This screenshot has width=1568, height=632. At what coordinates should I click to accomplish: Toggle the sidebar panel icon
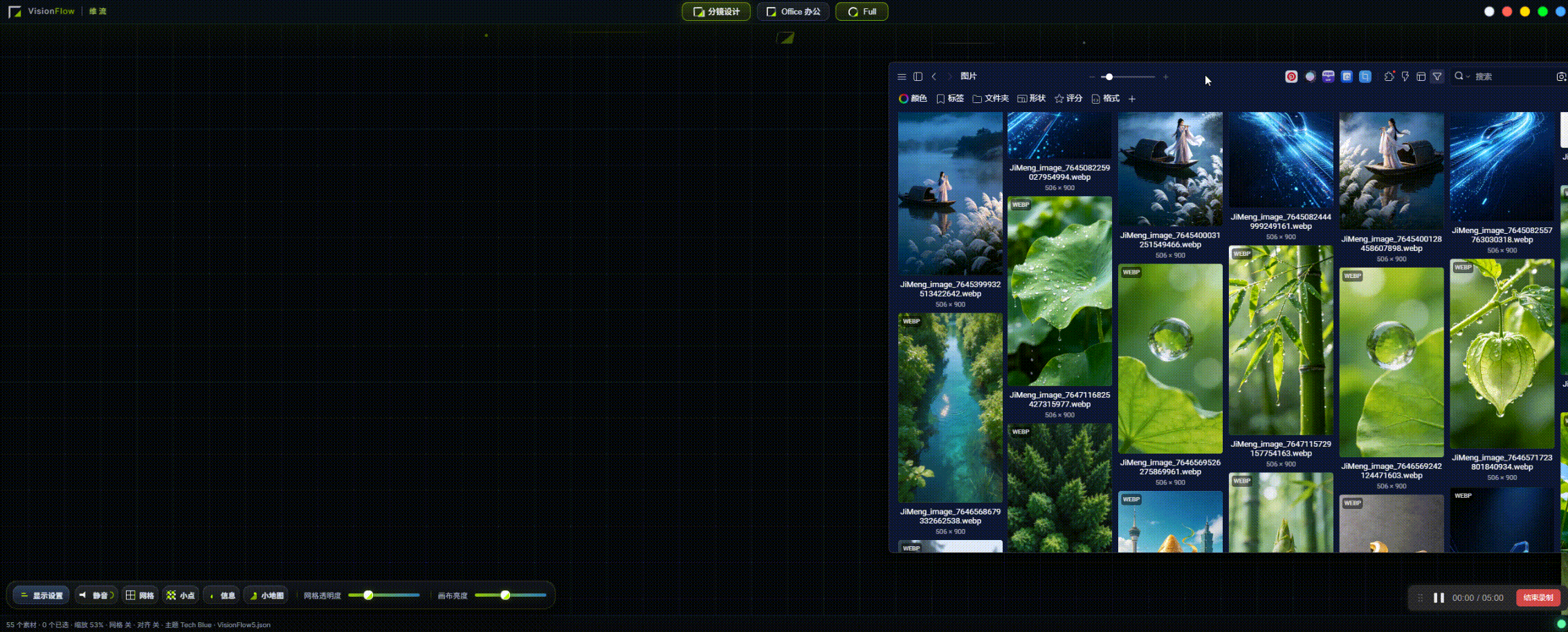click(918, 77)
